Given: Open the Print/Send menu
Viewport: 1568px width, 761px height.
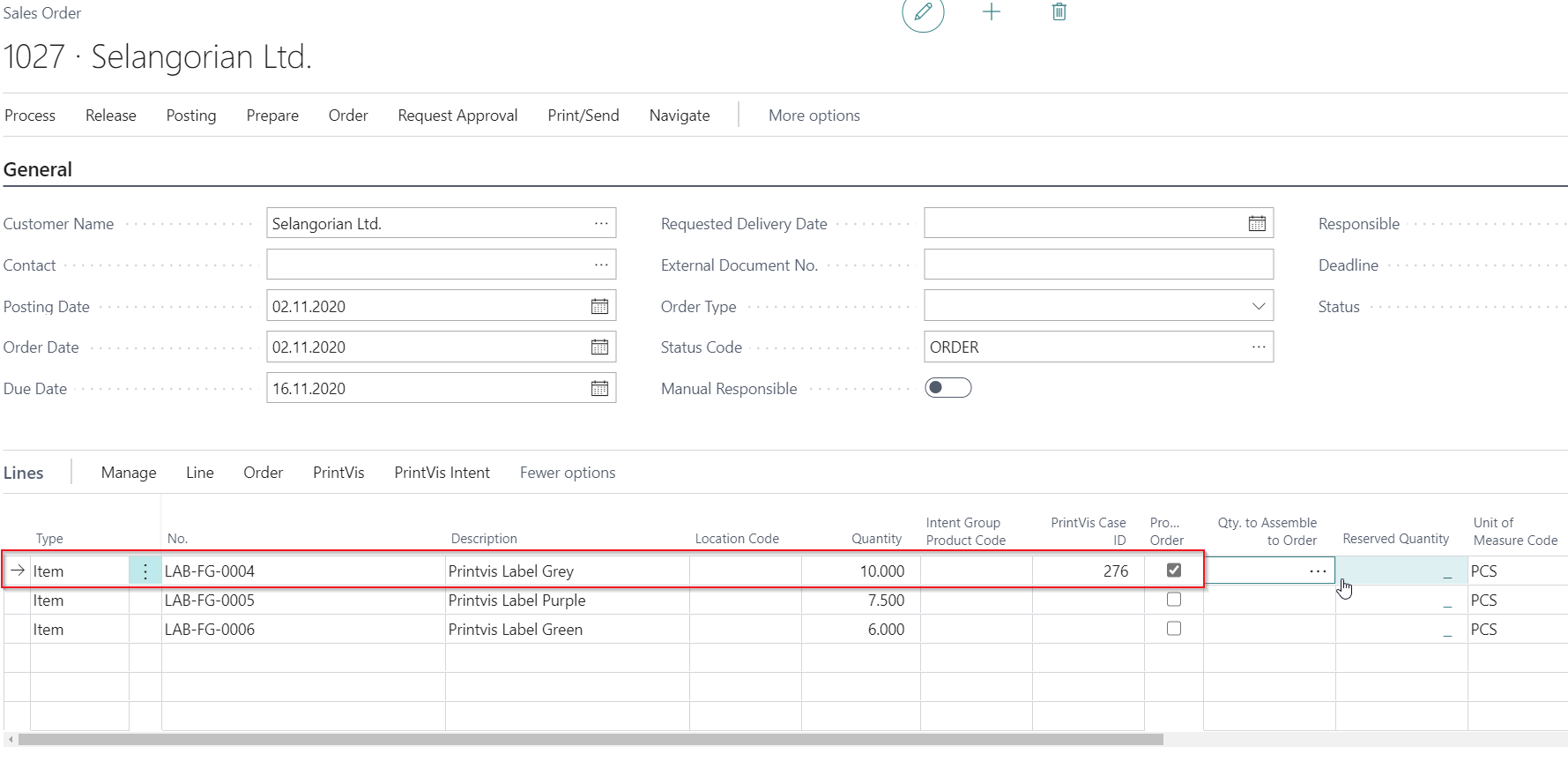Looking at the screenshot, I should (583, 116).
